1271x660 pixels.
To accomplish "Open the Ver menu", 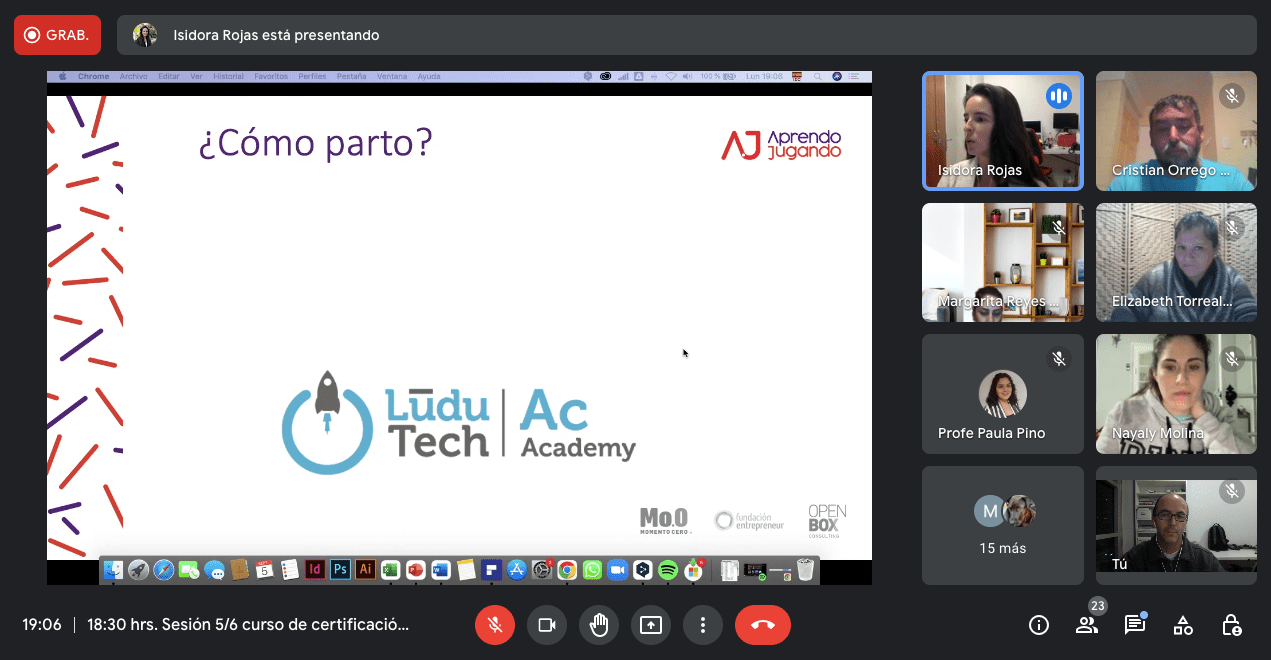I will click(197, 76).
